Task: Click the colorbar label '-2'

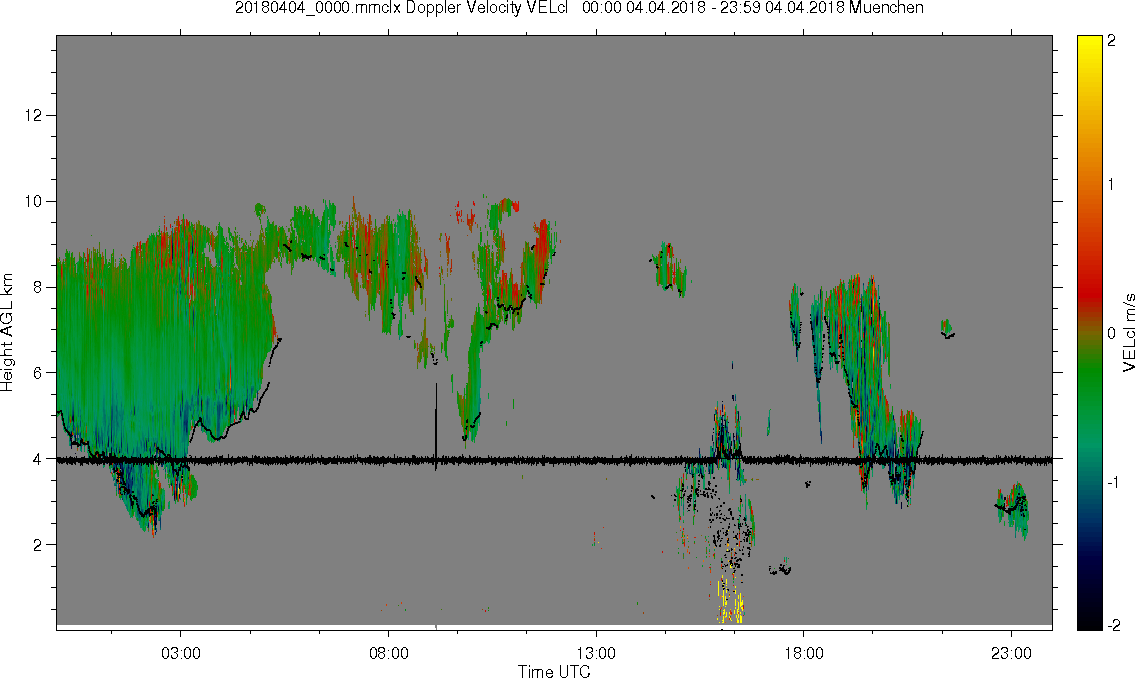Action: tap(1112, 624)
